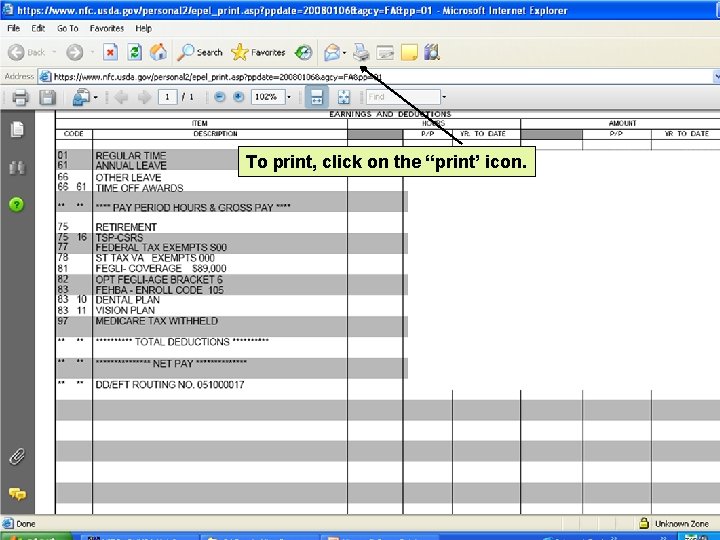
Task: Click the FEDERAL TAX EXEMPTS S00 row
Action: 161,248
